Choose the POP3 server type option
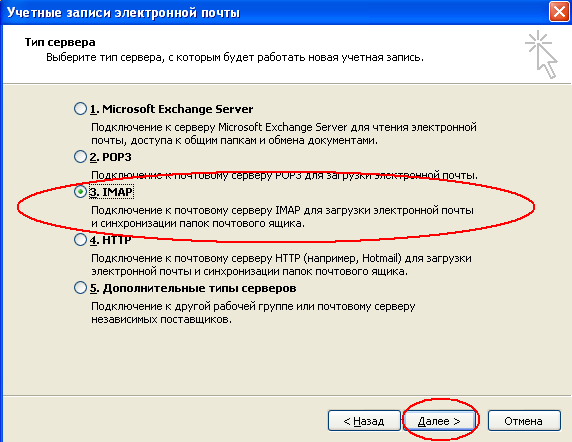572x442 pixels. point(80,157)
